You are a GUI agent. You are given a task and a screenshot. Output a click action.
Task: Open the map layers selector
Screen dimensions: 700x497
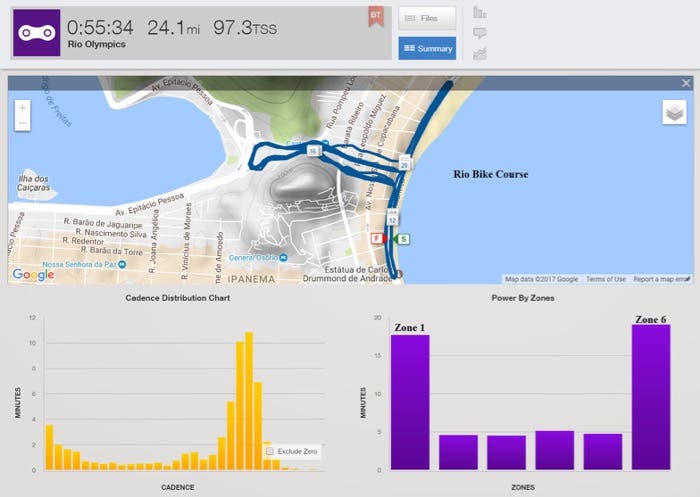point(674,113)
